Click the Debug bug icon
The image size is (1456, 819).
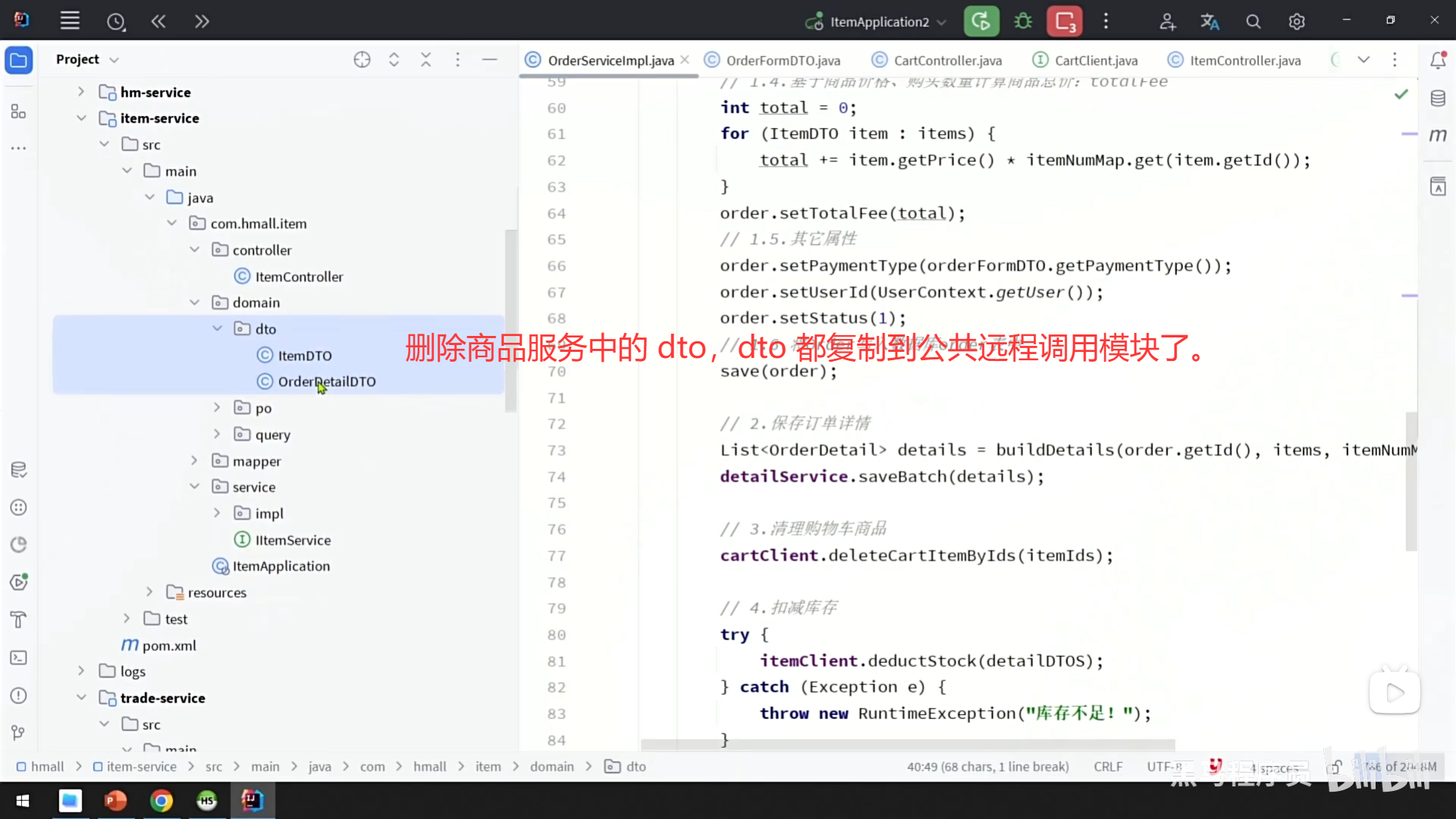[x=1023, y=21]
